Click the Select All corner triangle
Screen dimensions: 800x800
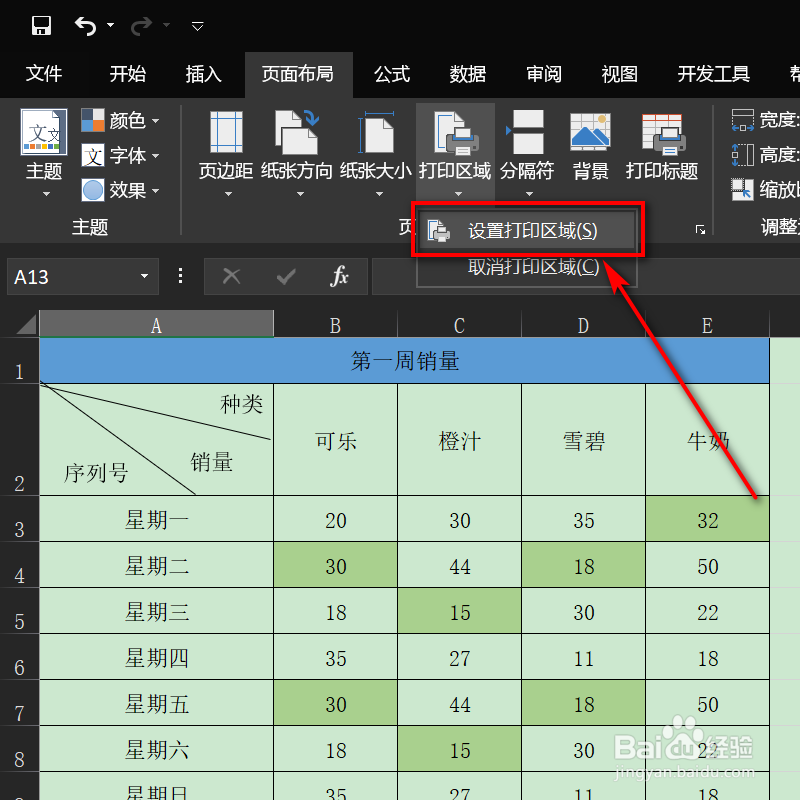(x=26, y=323)
